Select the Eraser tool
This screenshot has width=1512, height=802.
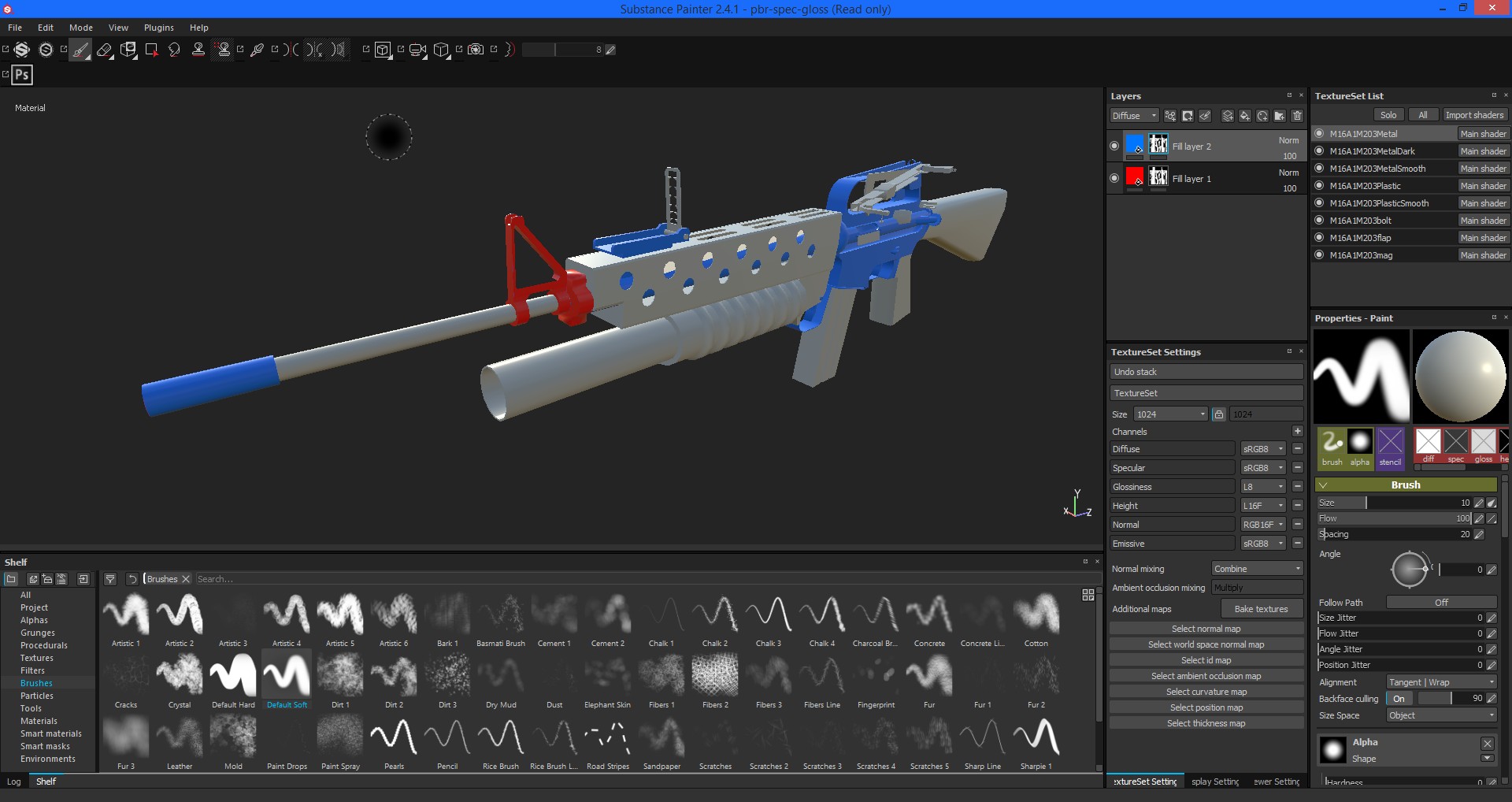click(104, 50)
